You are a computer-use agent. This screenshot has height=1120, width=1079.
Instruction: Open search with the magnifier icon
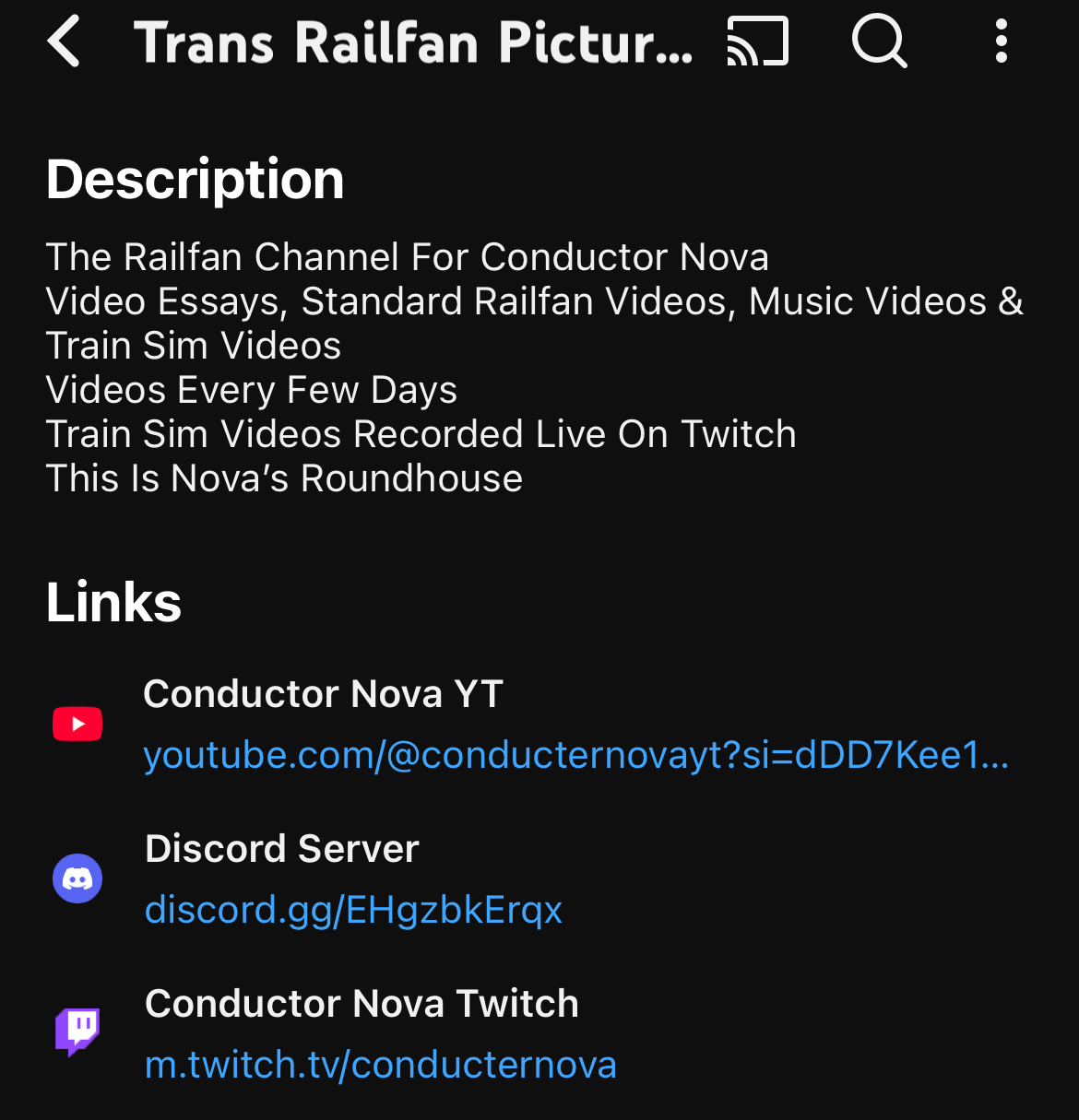(879, 42)
